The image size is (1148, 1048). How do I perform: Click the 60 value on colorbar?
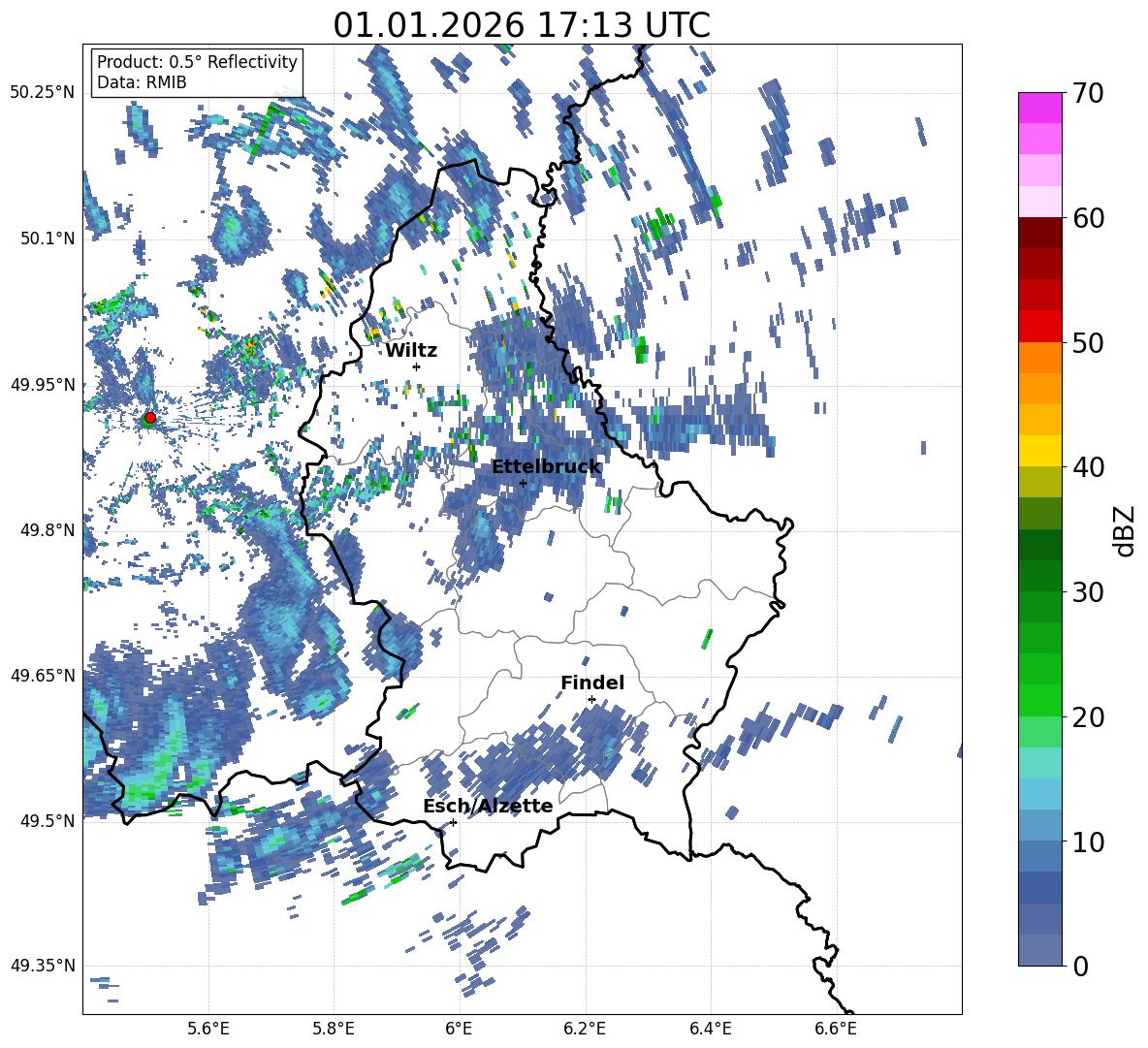(x=1087, y=218)
